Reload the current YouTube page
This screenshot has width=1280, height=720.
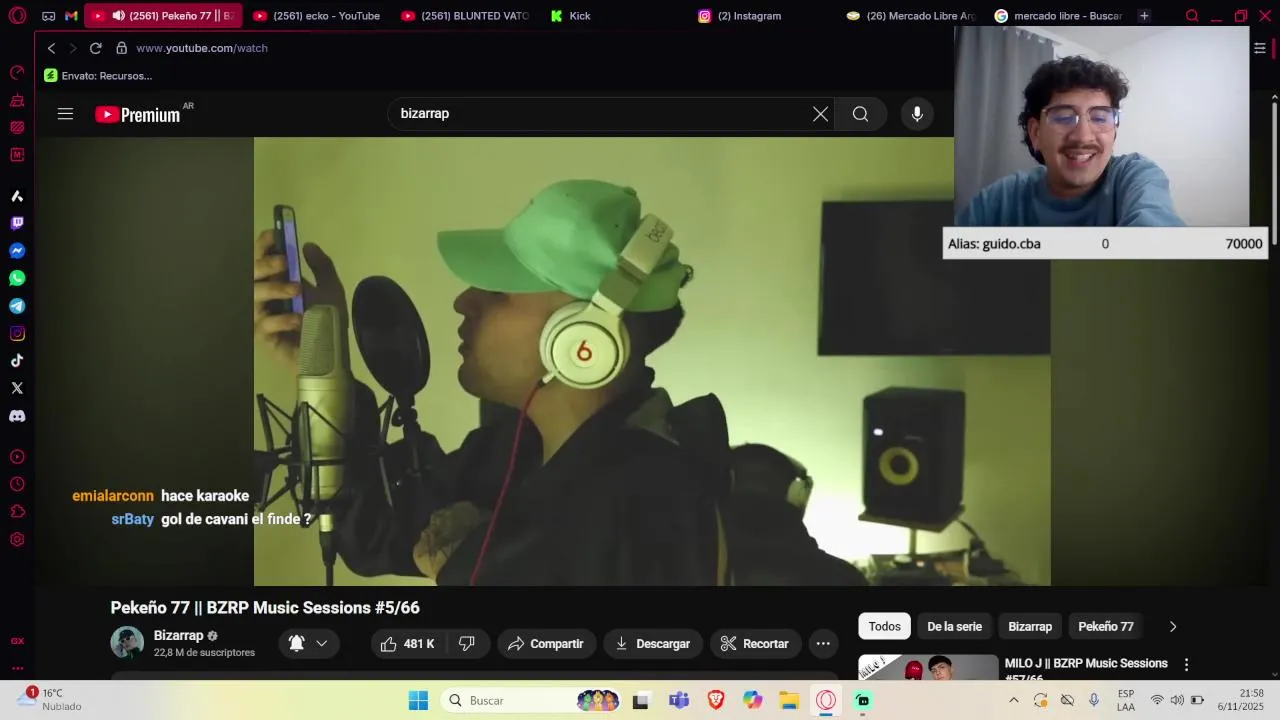[x=96, y=48]
